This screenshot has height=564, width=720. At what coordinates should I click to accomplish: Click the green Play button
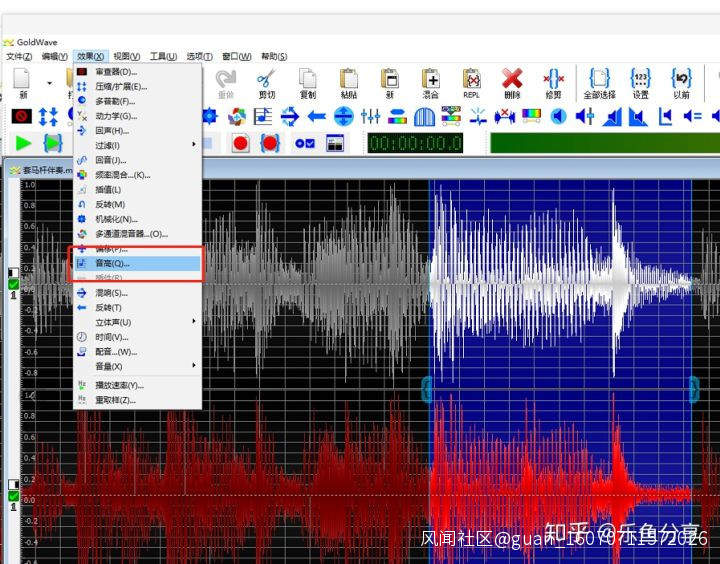click(x=23, y=144)
